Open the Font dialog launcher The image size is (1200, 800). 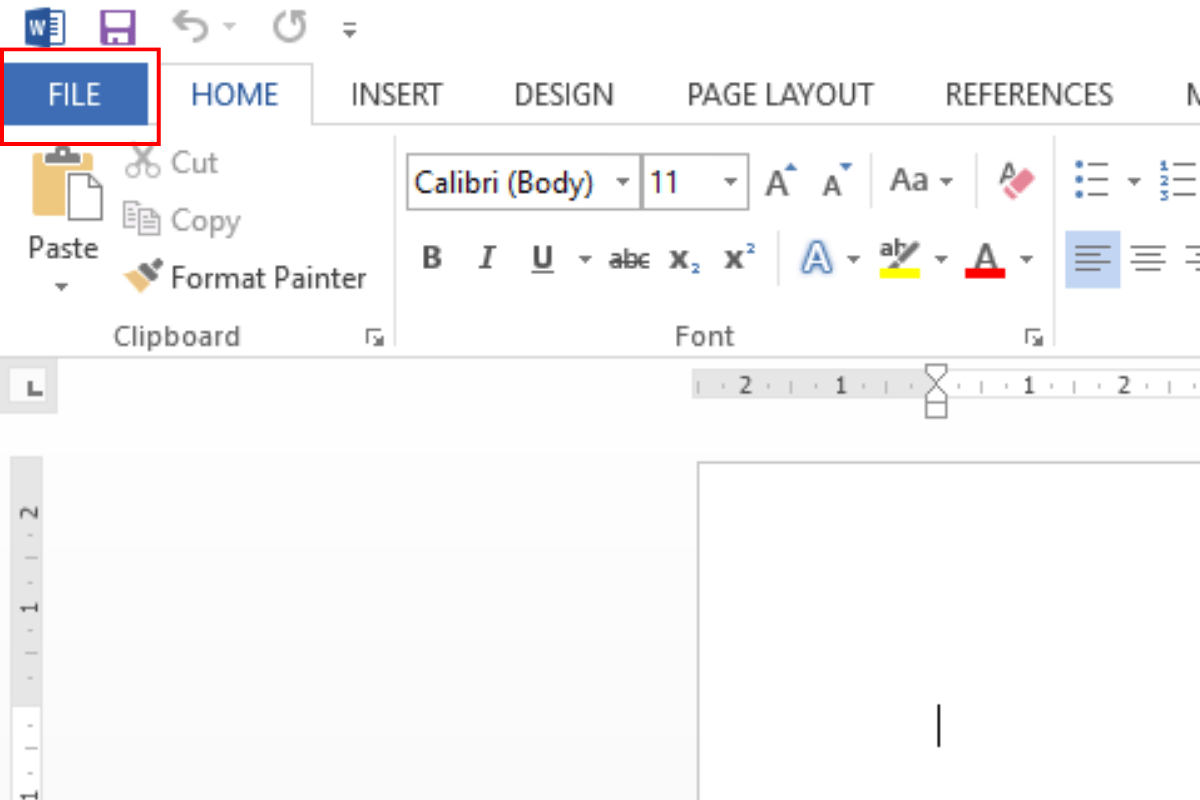coord(1034,337)
